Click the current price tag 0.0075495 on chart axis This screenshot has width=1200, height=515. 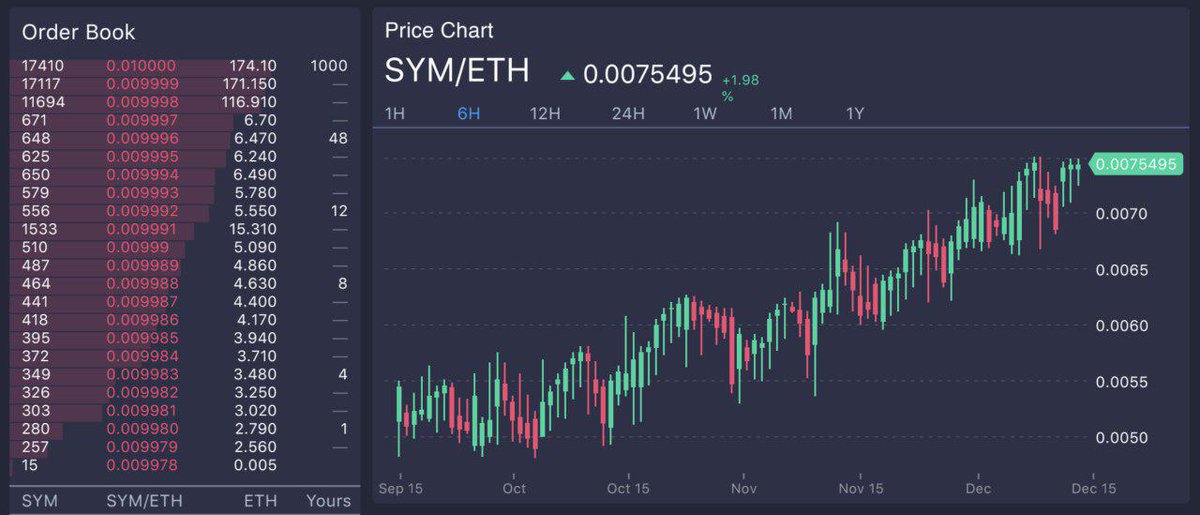(x=1136, y=164)
